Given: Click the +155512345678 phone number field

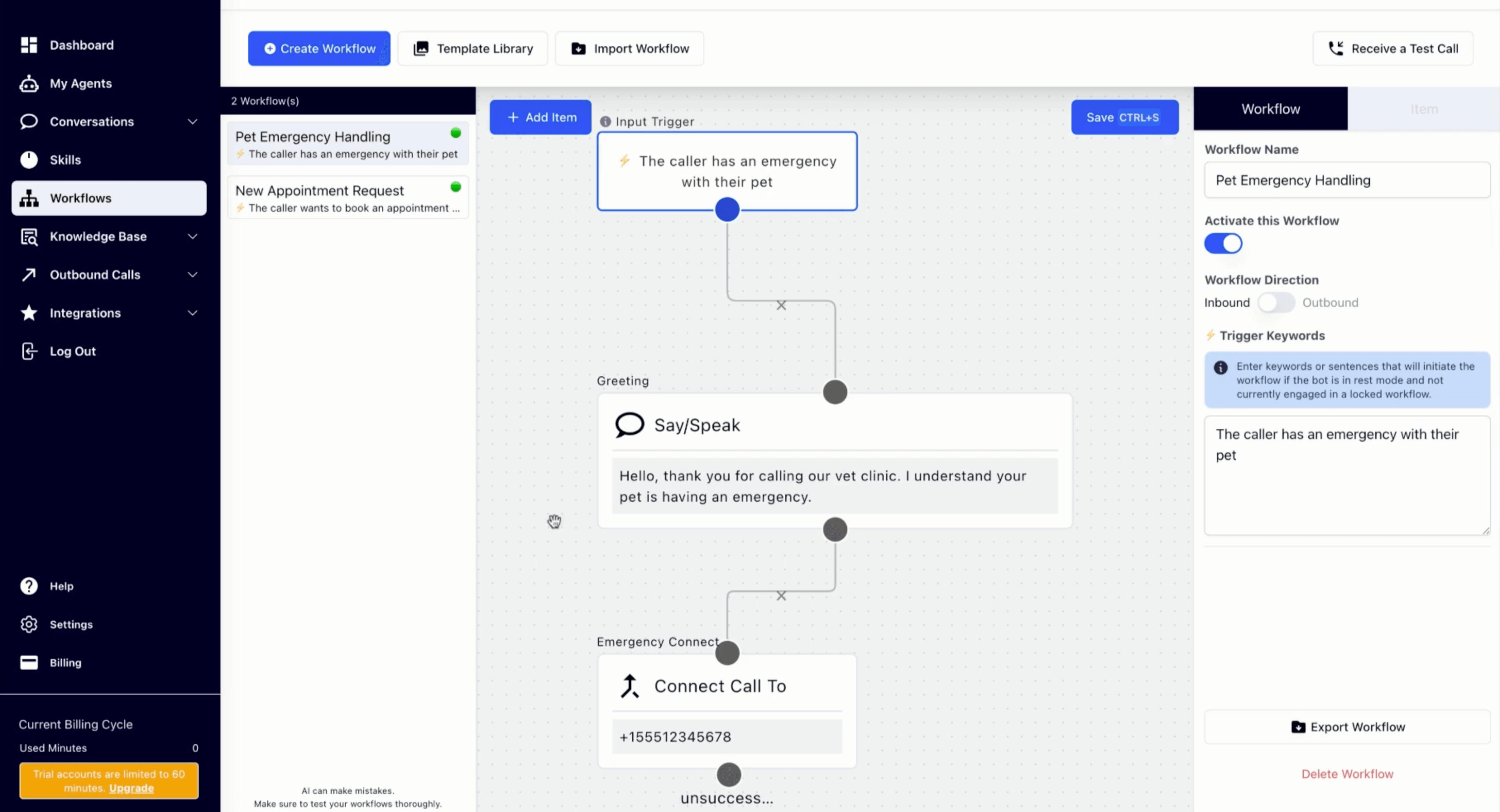Looking at the screenshot, I should [727, 737].
